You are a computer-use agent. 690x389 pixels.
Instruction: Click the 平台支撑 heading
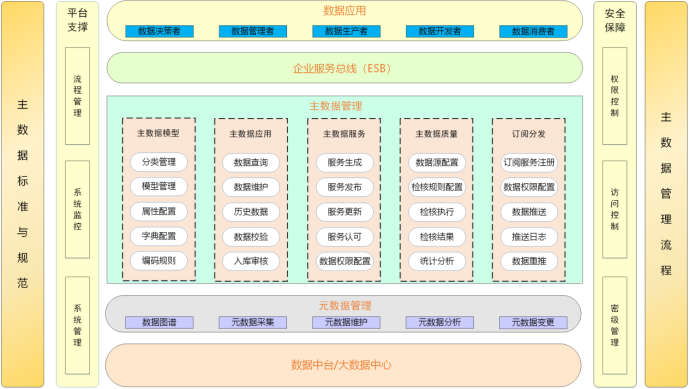point(77,20)
